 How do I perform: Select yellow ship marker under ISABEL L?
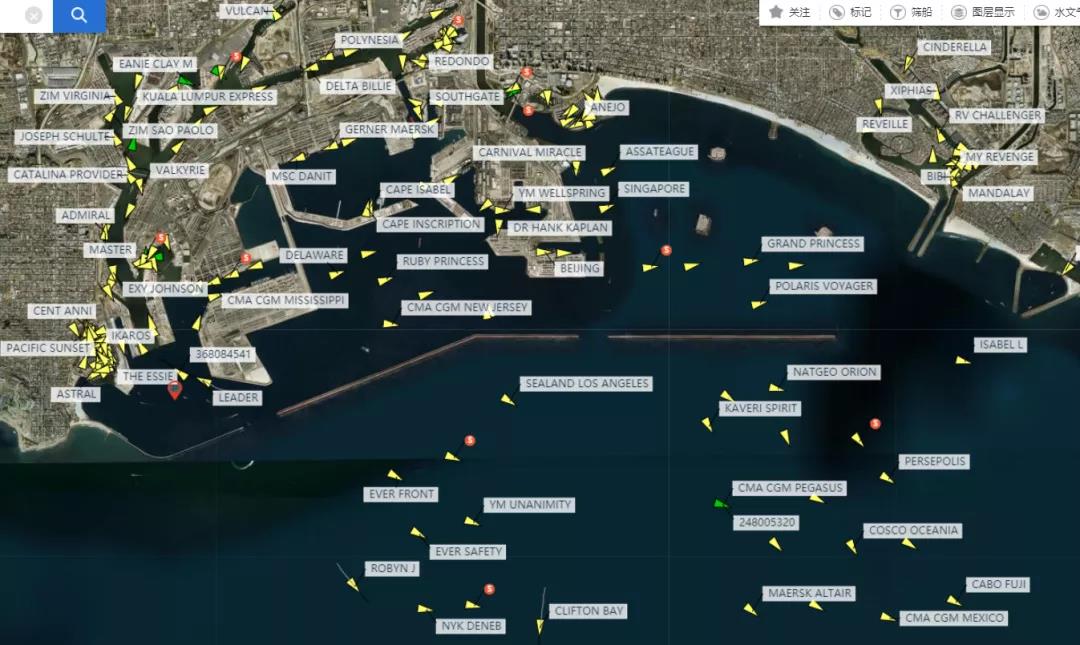pyautogui.click(x=962, y=360)
